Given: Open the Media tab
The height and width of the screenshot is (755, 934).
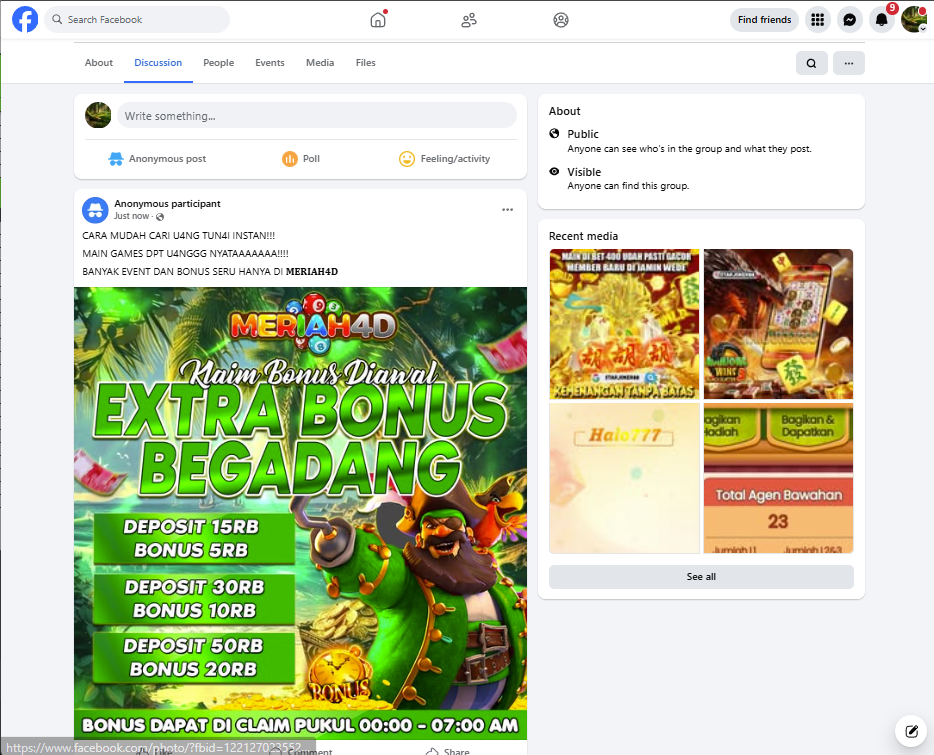Looking at the screenshot, I should (320, 63).
